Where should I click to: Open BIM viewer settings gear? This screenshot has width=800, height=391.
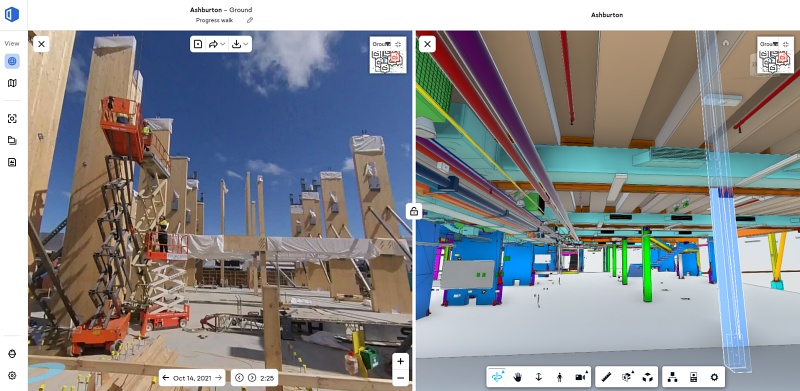(714, 377)
